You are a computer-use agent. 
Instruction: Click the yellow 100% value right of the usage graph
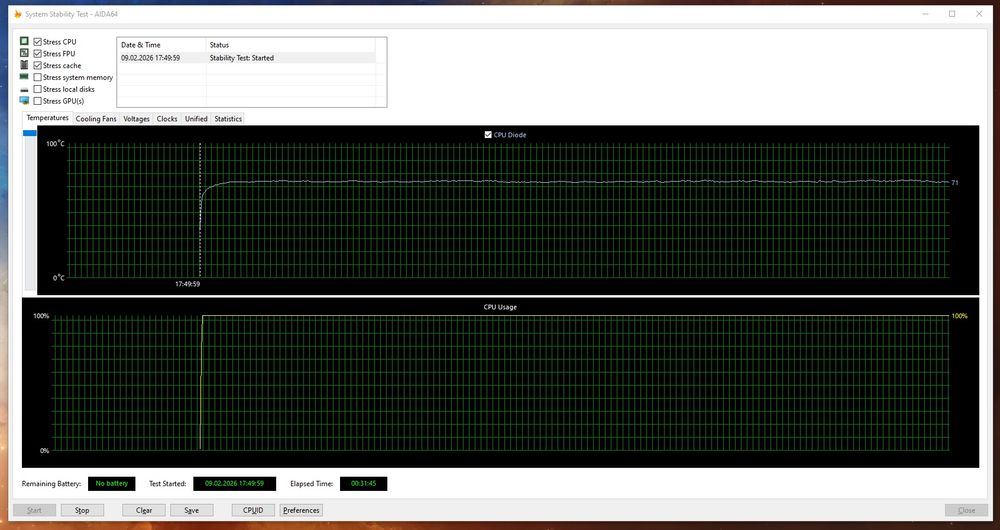coord(960,316)
